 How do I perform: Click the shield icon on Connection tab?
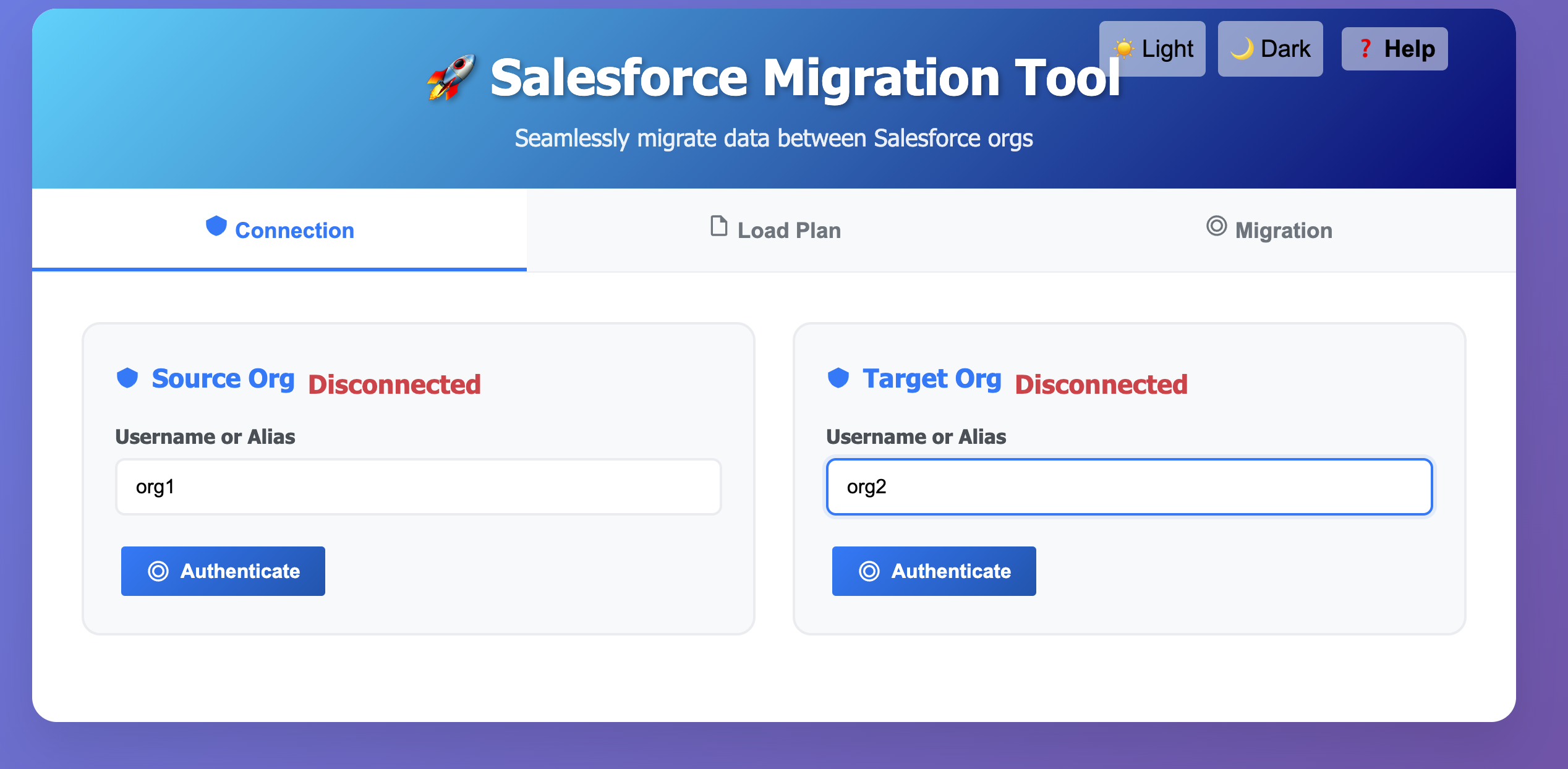pos(216,226)
